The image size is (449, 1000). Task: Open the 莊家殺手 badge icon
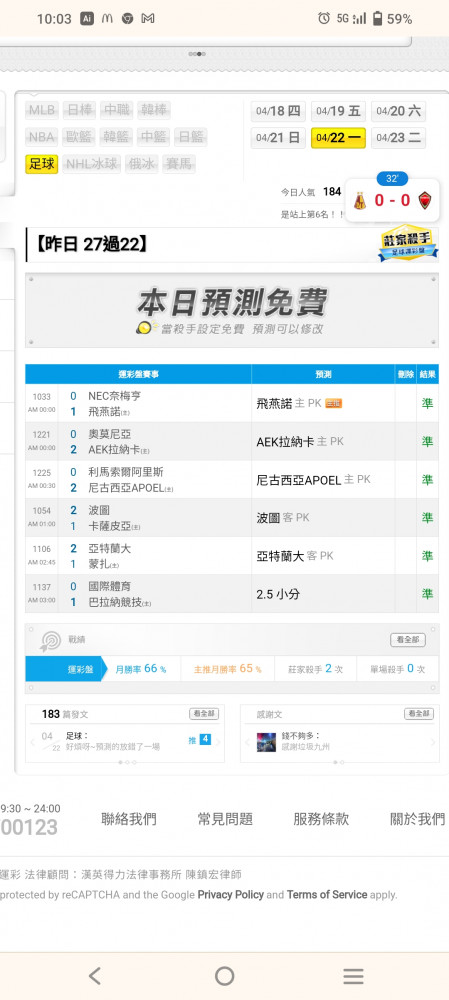pos(408,242)
